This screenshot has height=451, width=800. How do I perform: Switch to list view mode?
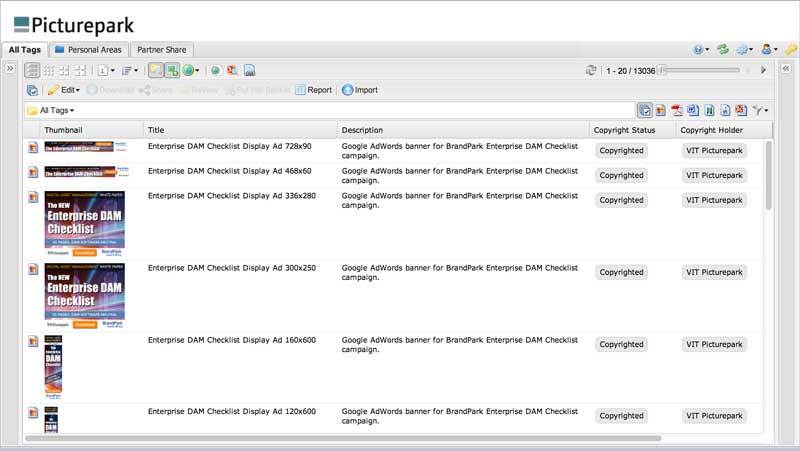[32, 70]
